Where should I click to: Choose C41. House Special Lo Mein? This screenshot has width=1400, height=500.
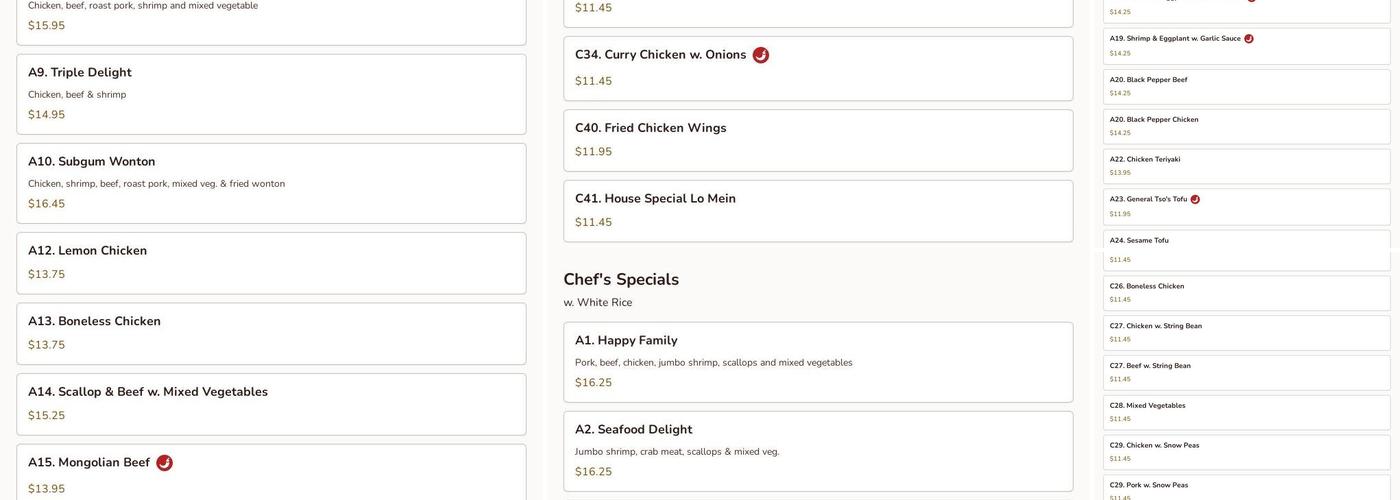tap(818, 211)
